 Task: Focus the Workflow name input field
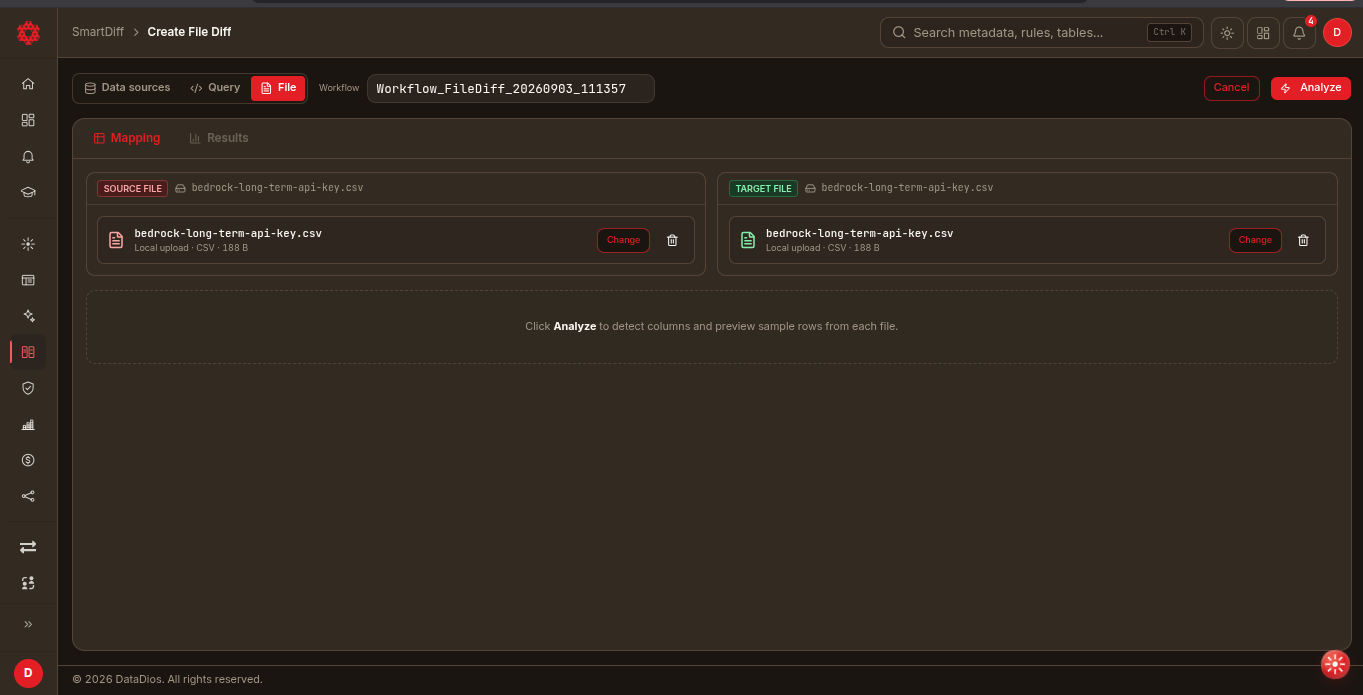(510, 88)
